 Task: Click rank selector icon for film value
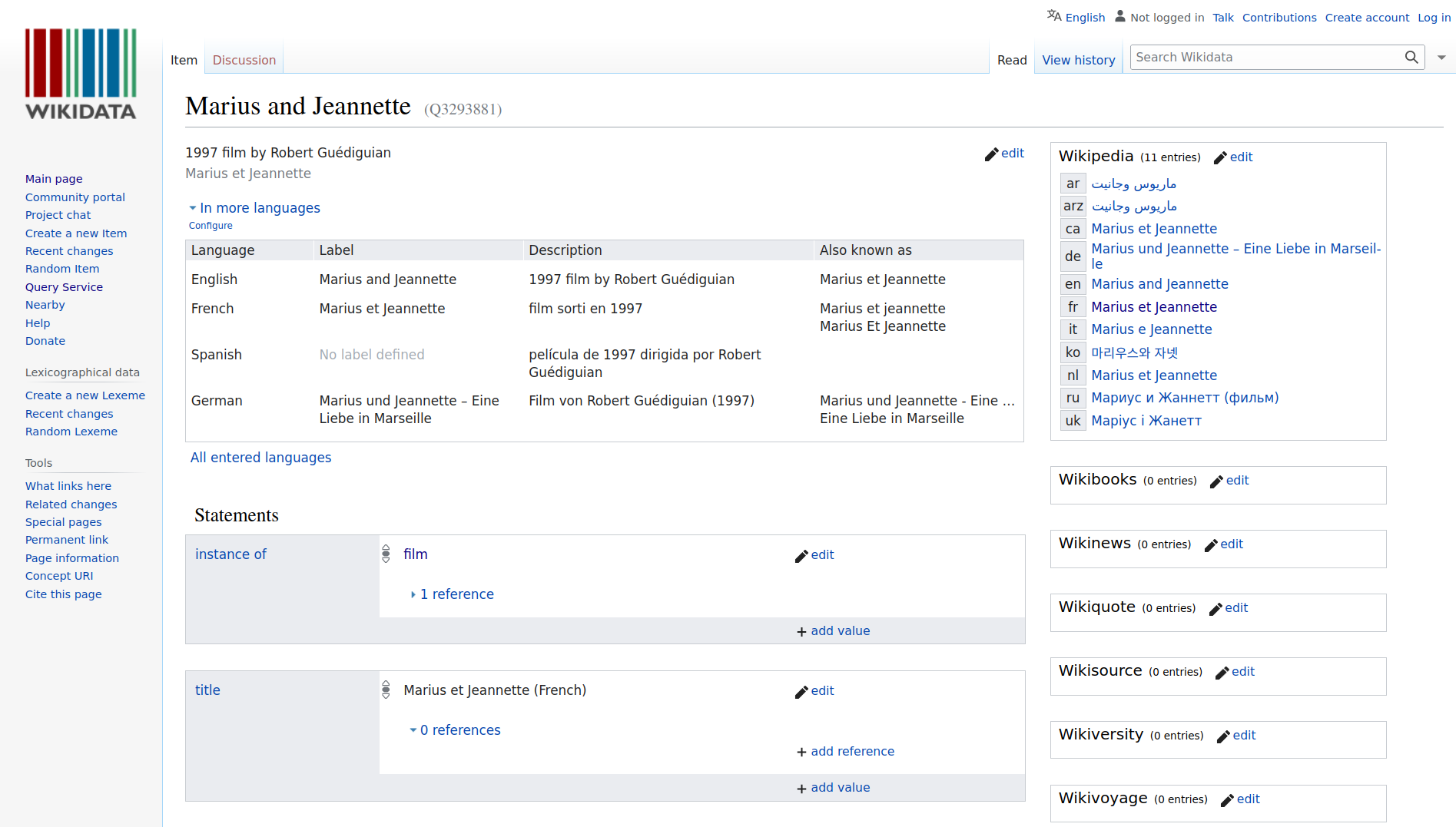pyautogui.click(x=386, y=554)
